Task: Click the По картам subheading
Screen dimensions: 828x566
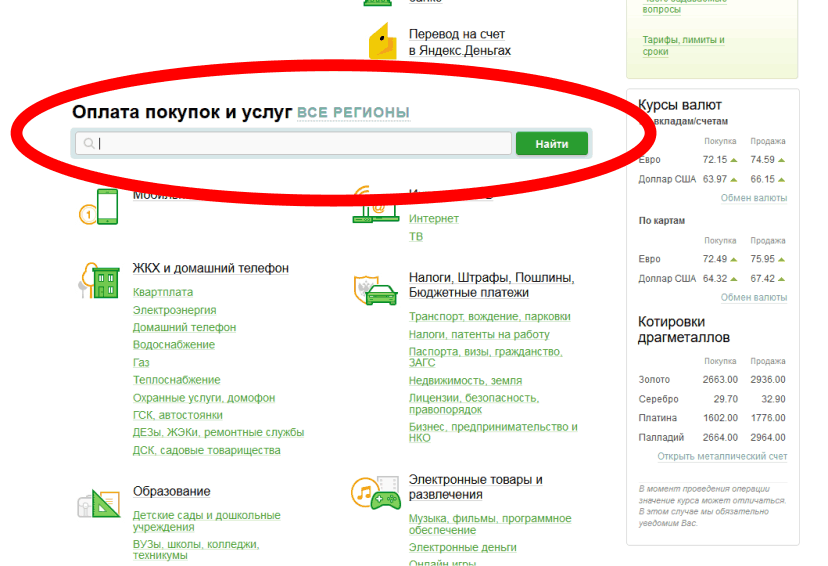Action: point(662,221)
